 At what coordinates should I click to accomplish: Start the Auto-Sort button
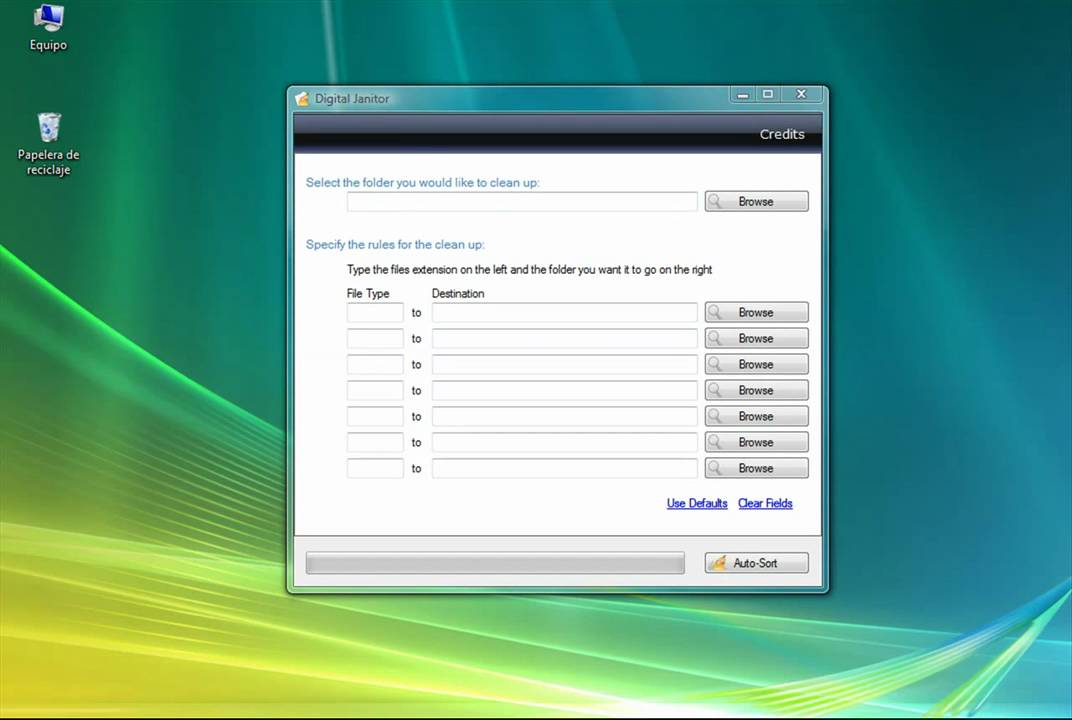pos(756,563)
